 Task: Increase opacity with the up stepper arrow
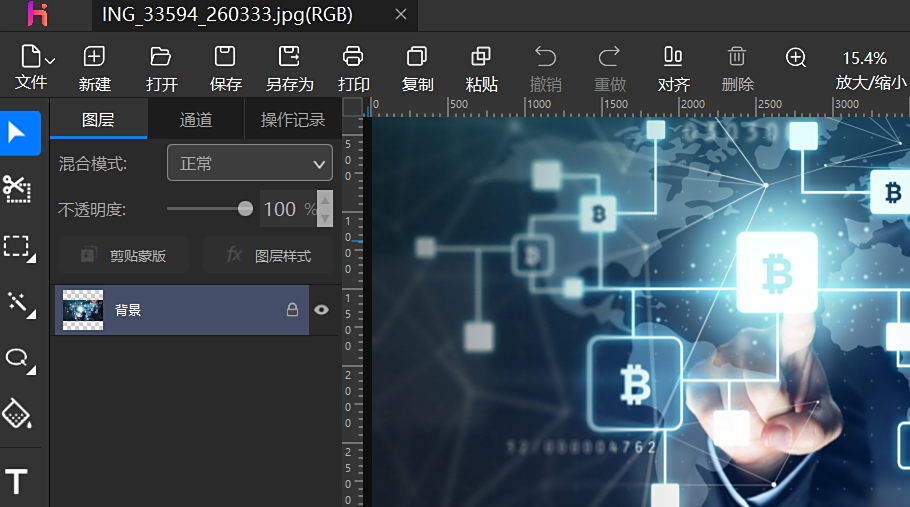point(325,200)
